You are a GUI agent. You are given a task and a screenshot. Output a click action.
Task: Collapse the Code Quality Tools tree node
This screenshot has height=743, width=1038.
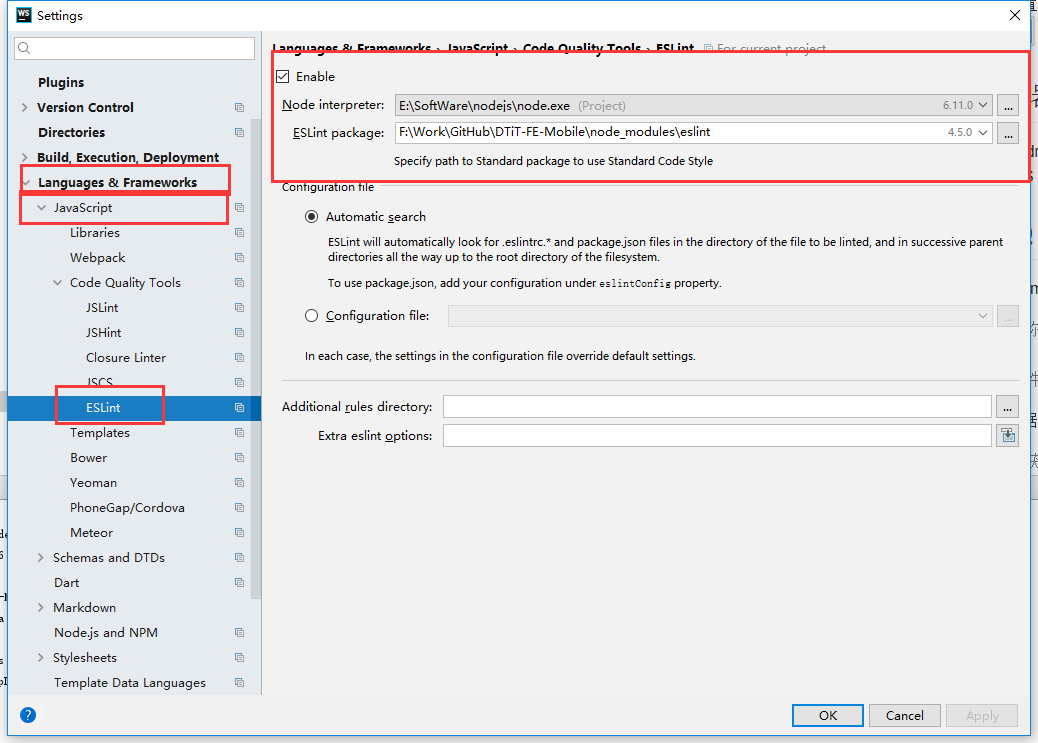coord(58,283)
